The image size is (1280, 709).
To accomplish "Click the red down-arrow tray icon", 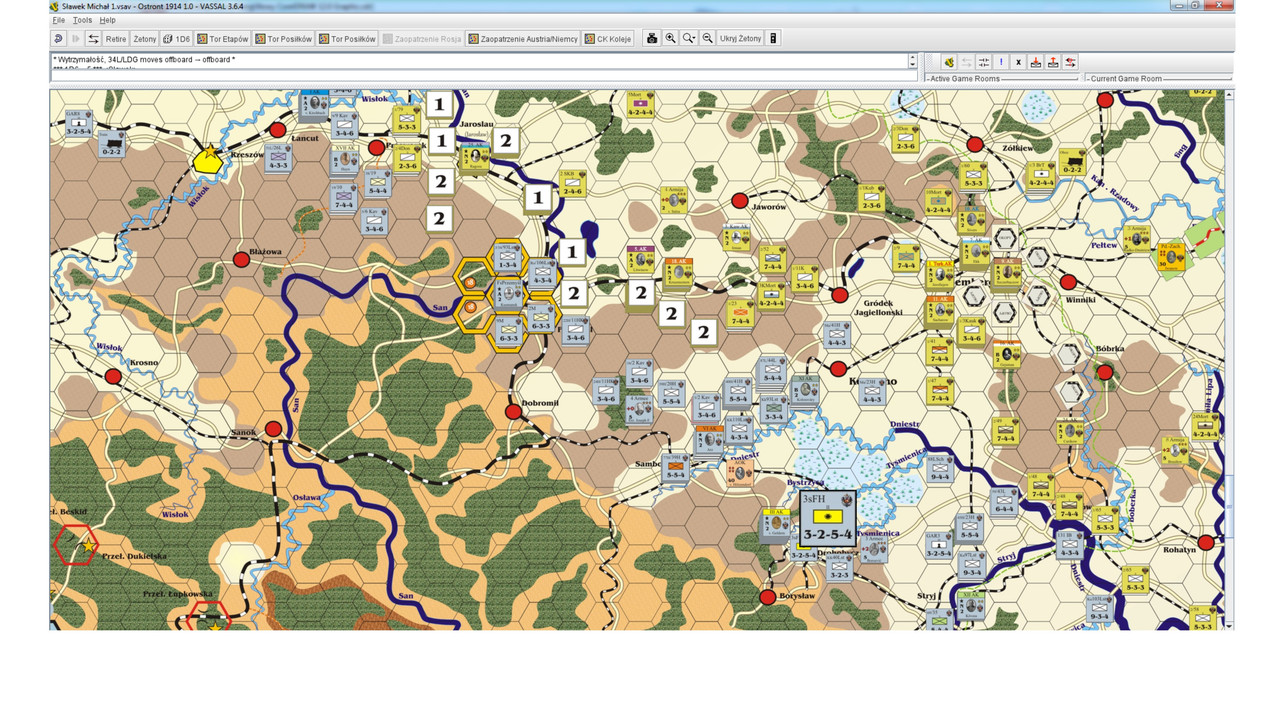I will [1036, 62].
